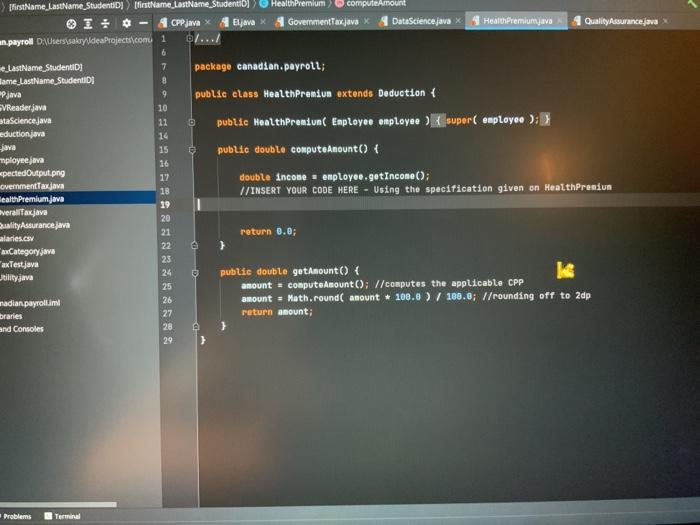This screenshot has width=700, height=525.
Task: Collapse getAmount method at line 24
Action: 195,272
